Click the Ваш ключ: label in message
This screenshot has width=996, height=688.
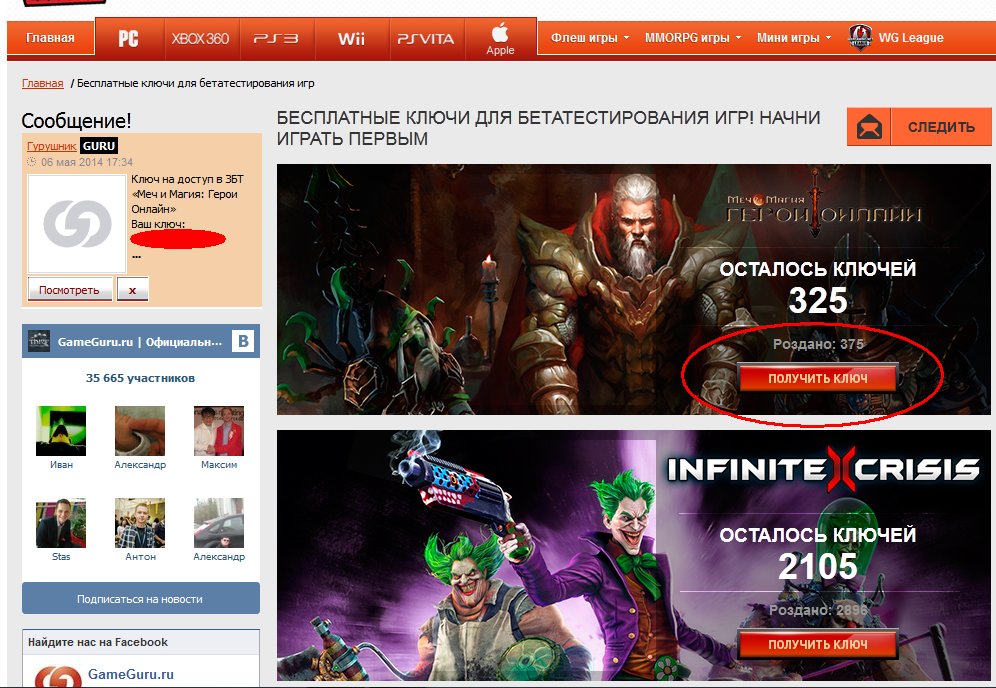click(x=158, y=224)
